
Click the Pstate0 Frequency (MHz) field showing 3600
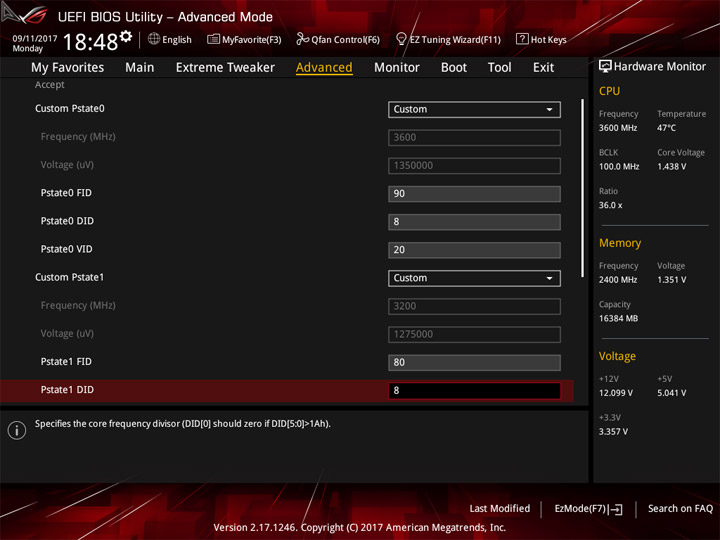(x=474, y=137)
